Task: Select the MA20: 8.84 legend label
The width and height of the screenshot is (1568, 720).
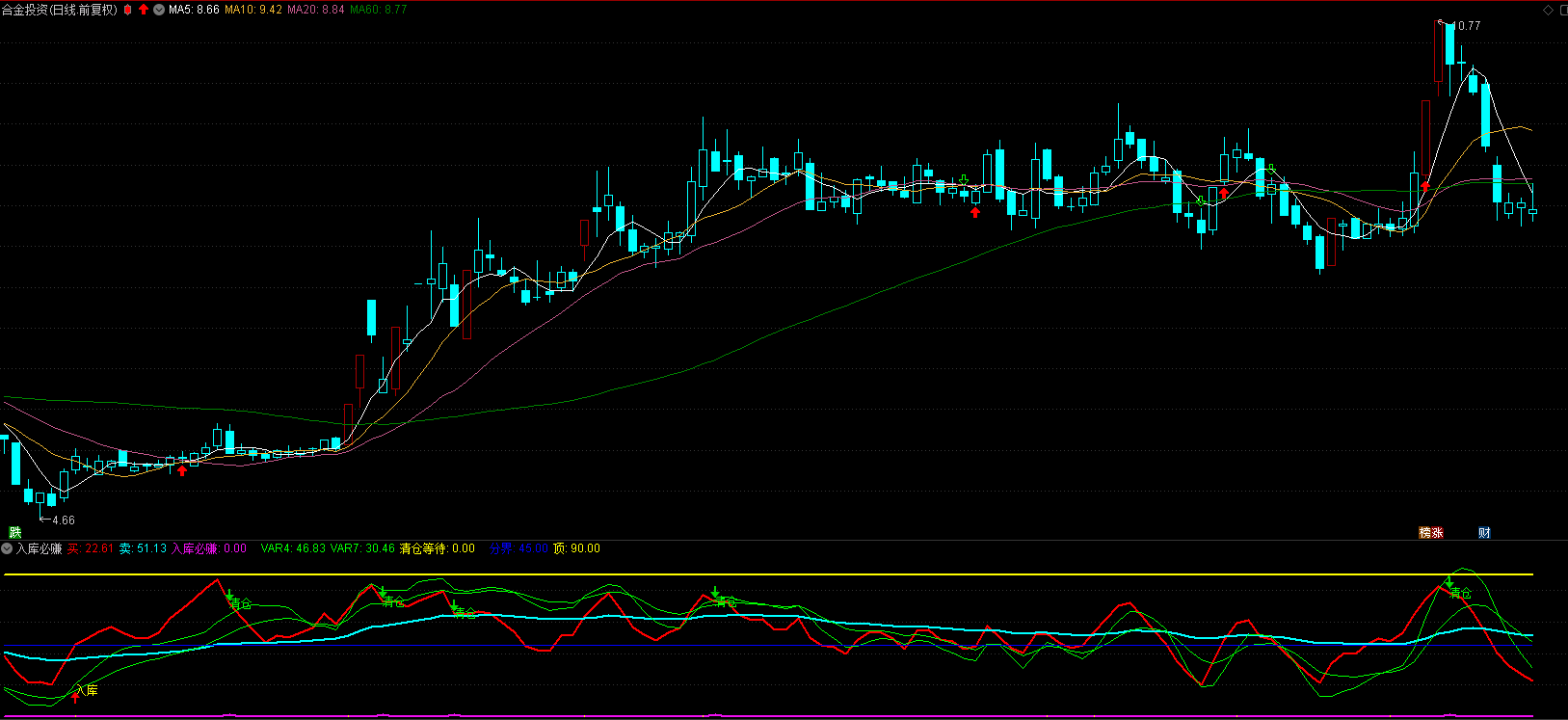Action: point(316,10)
